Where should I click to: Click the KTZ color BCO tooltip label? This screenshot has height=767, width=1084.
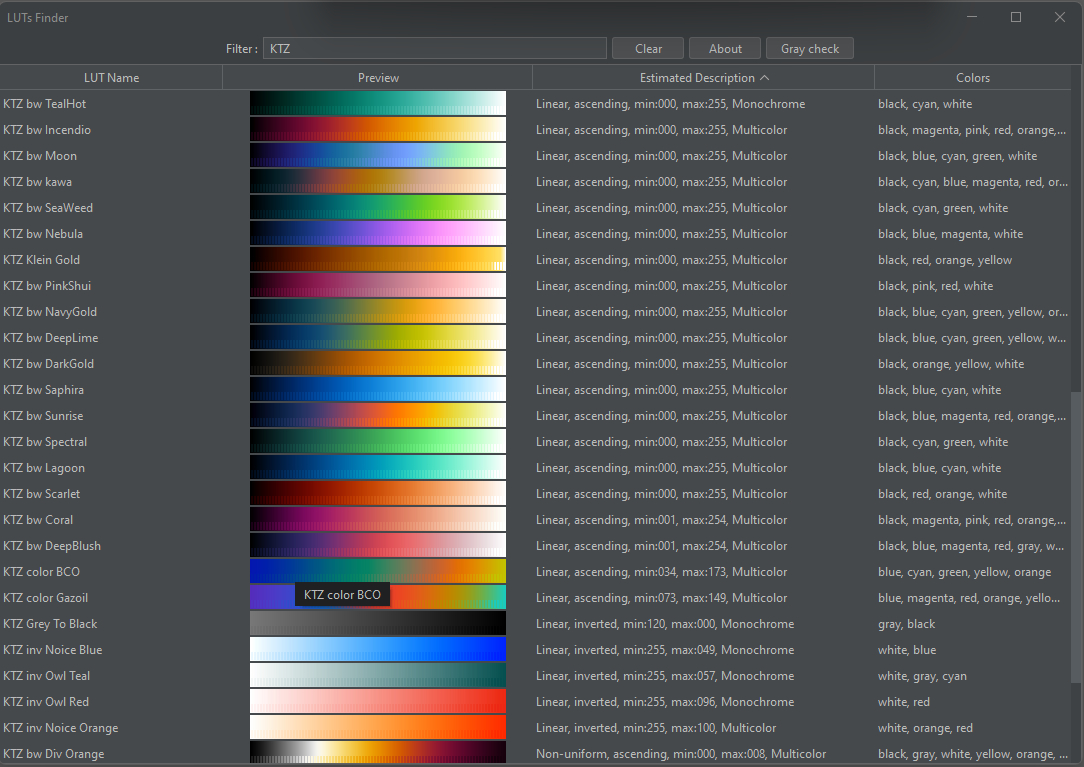pos(342,594)
